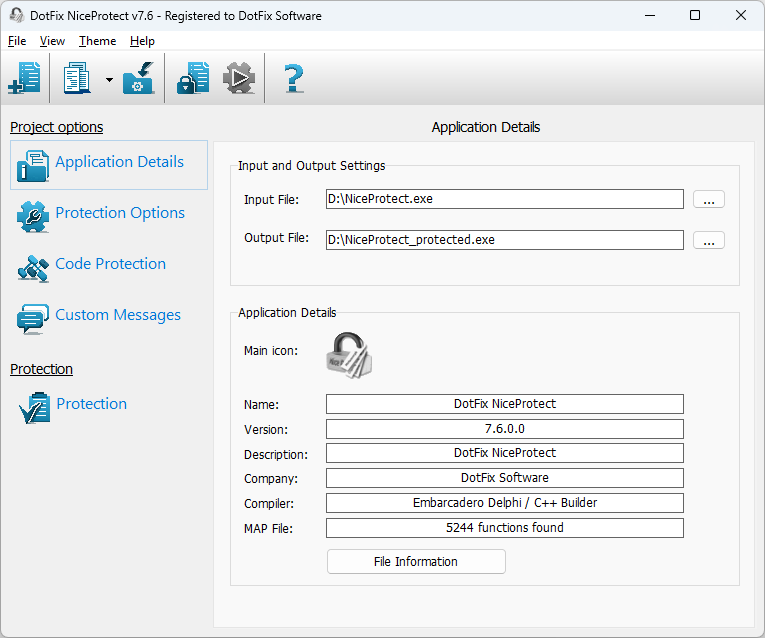Click the Help question mark icon
Image resolution: width=765 pixels, height=638 pixels.
tap(293, 78)
